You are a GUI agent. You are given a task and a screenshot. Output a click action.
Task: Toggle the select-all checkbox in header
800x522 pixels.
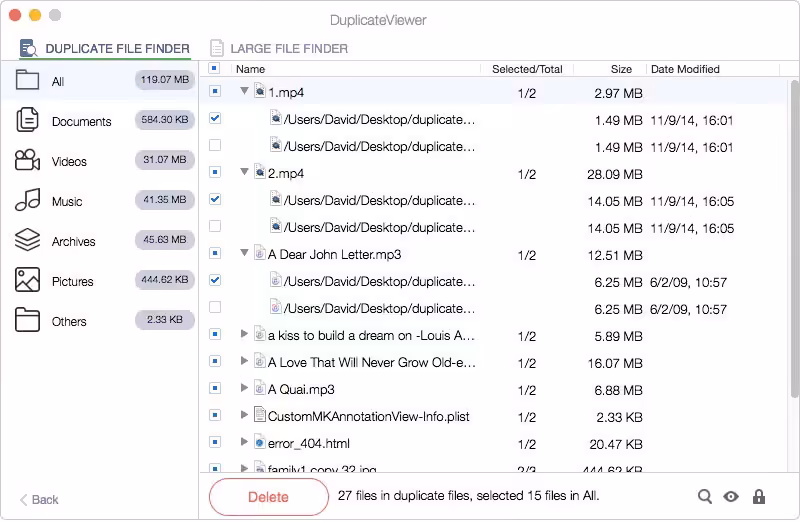(215, 68)
